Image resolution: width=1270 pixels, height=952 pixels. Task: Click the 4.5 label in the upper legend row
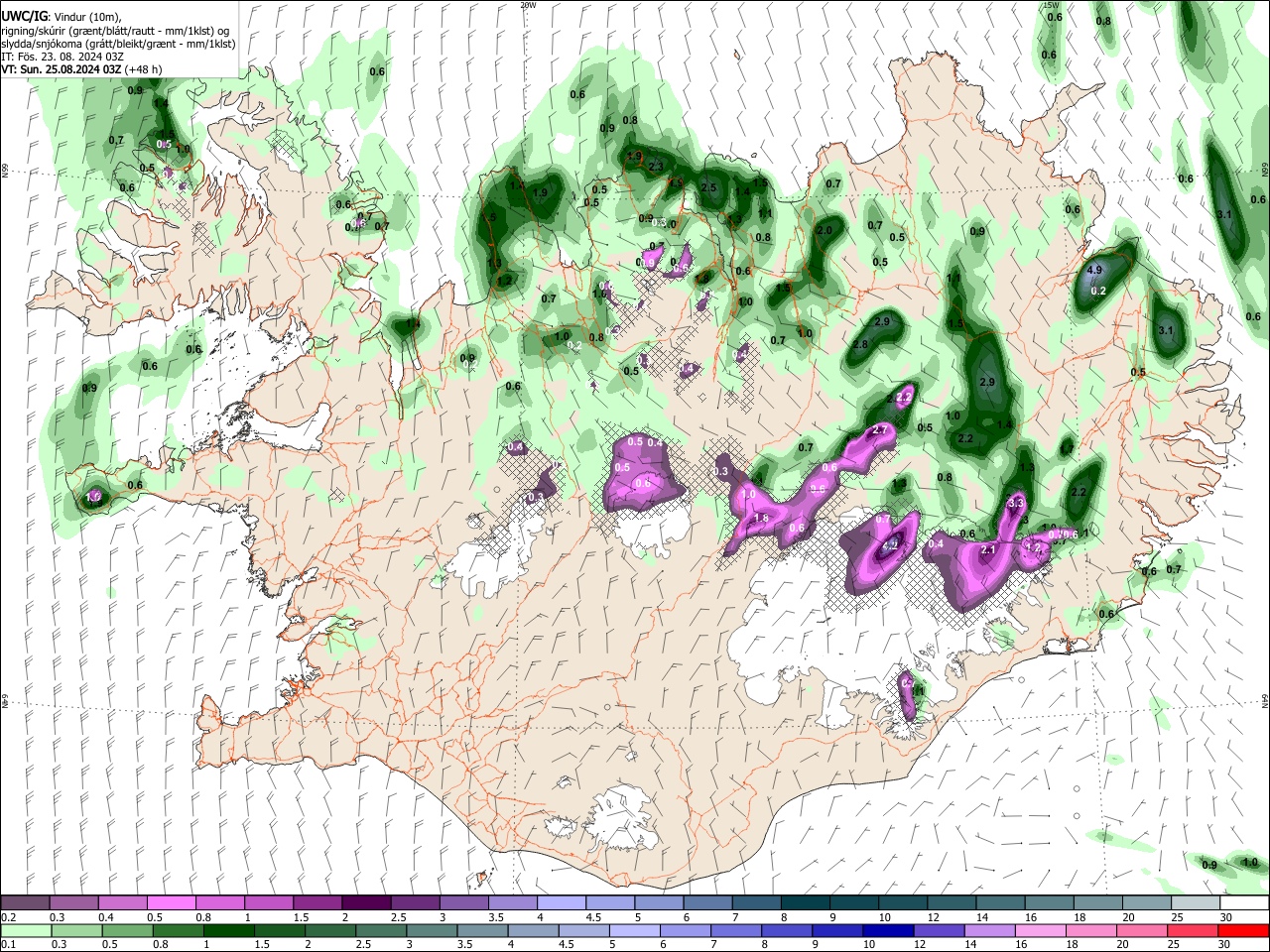point(593,917)
